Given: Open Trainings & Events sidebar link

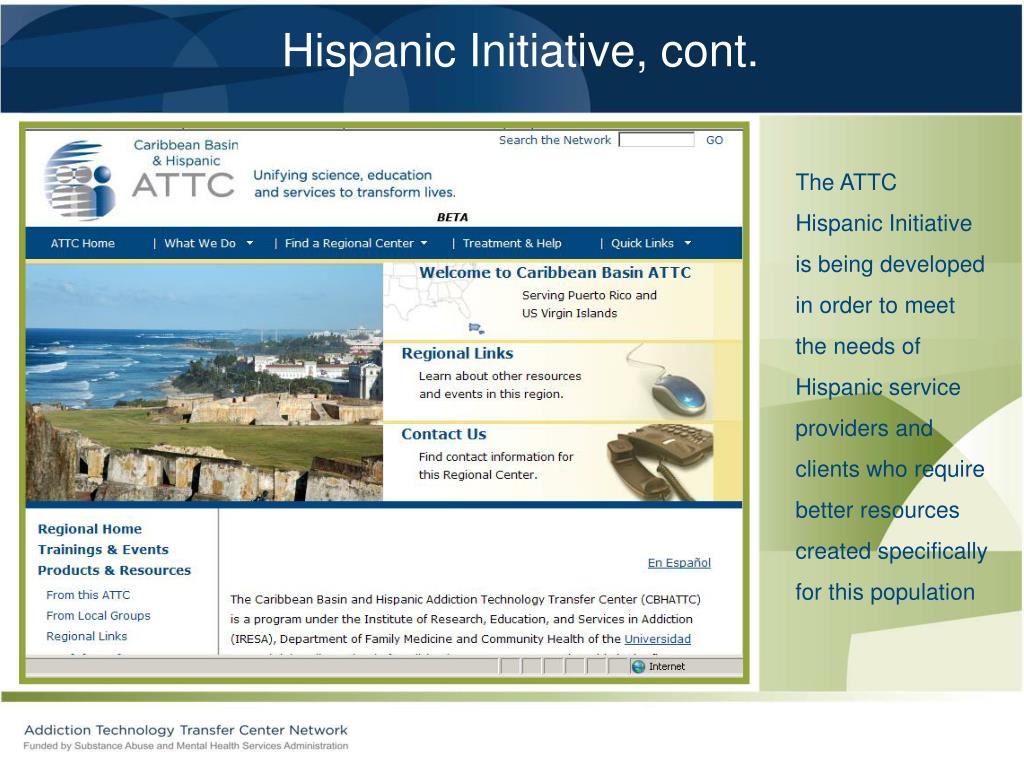Looking at the screenshot, I should point(103,550).
